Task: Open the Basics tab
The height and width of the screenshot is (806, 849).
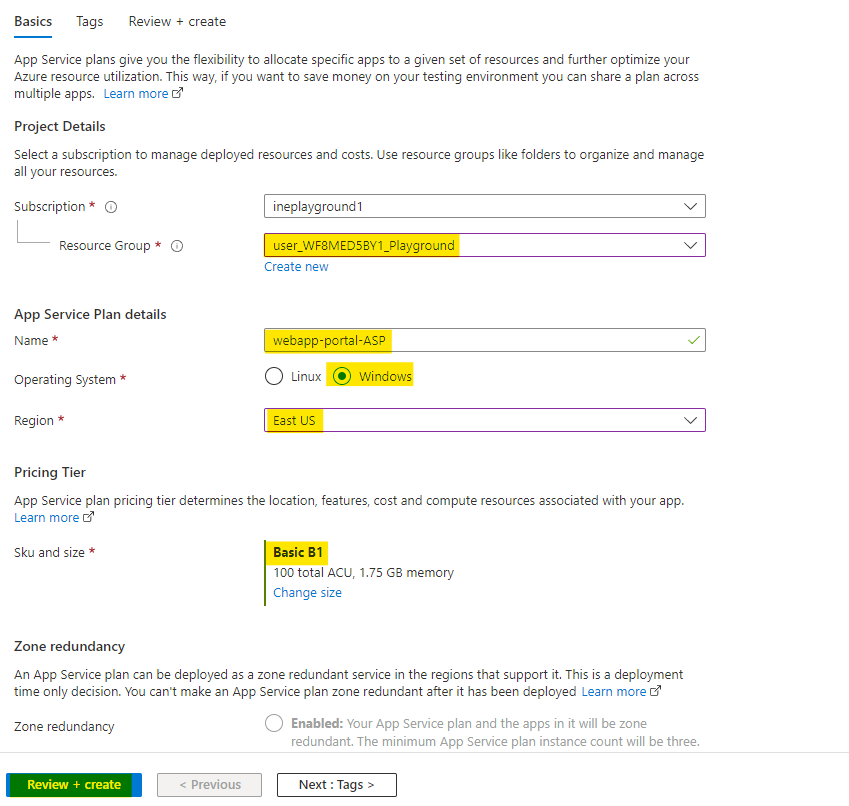Action: point(33,21)
